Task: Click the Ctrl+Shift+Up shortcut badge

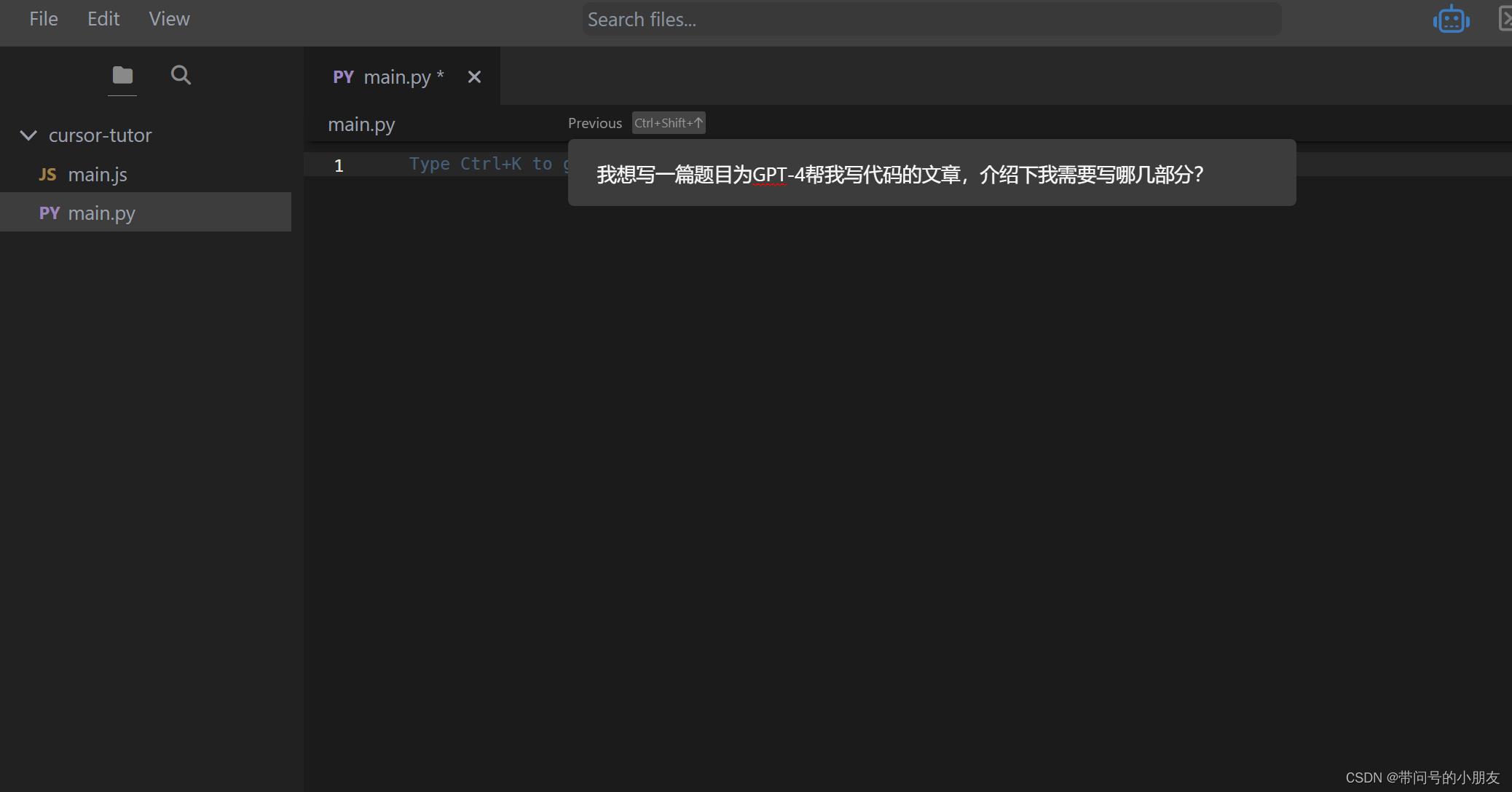Action: coord(669,123)
